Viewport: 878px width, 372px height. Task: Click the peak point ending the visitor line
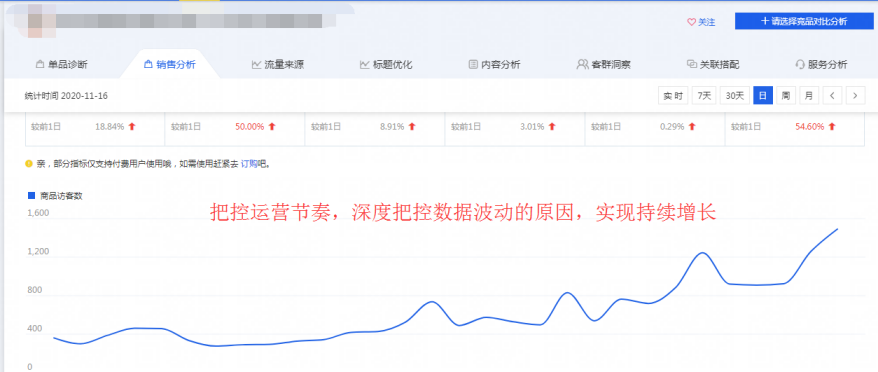tap(837, 229)
